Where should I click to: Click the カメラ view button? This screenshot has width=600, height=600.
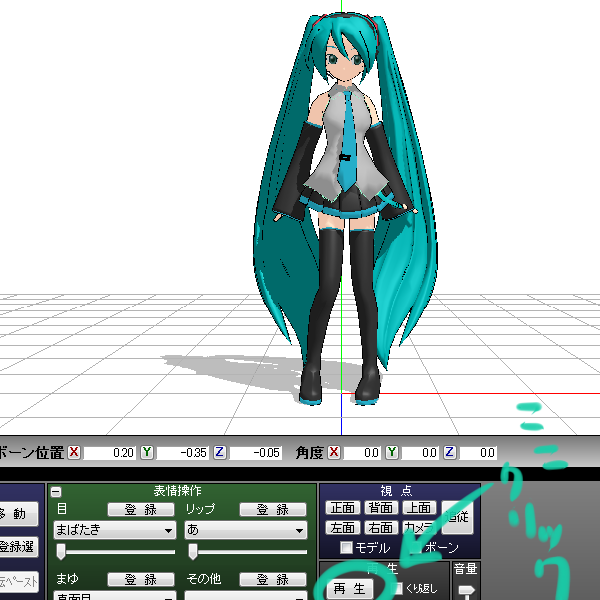(420, 528)
